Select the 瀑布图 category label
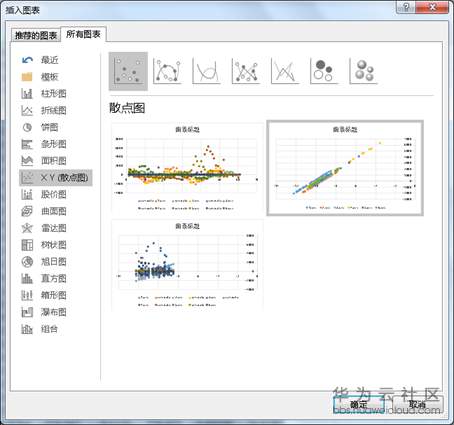 point(54,312)
